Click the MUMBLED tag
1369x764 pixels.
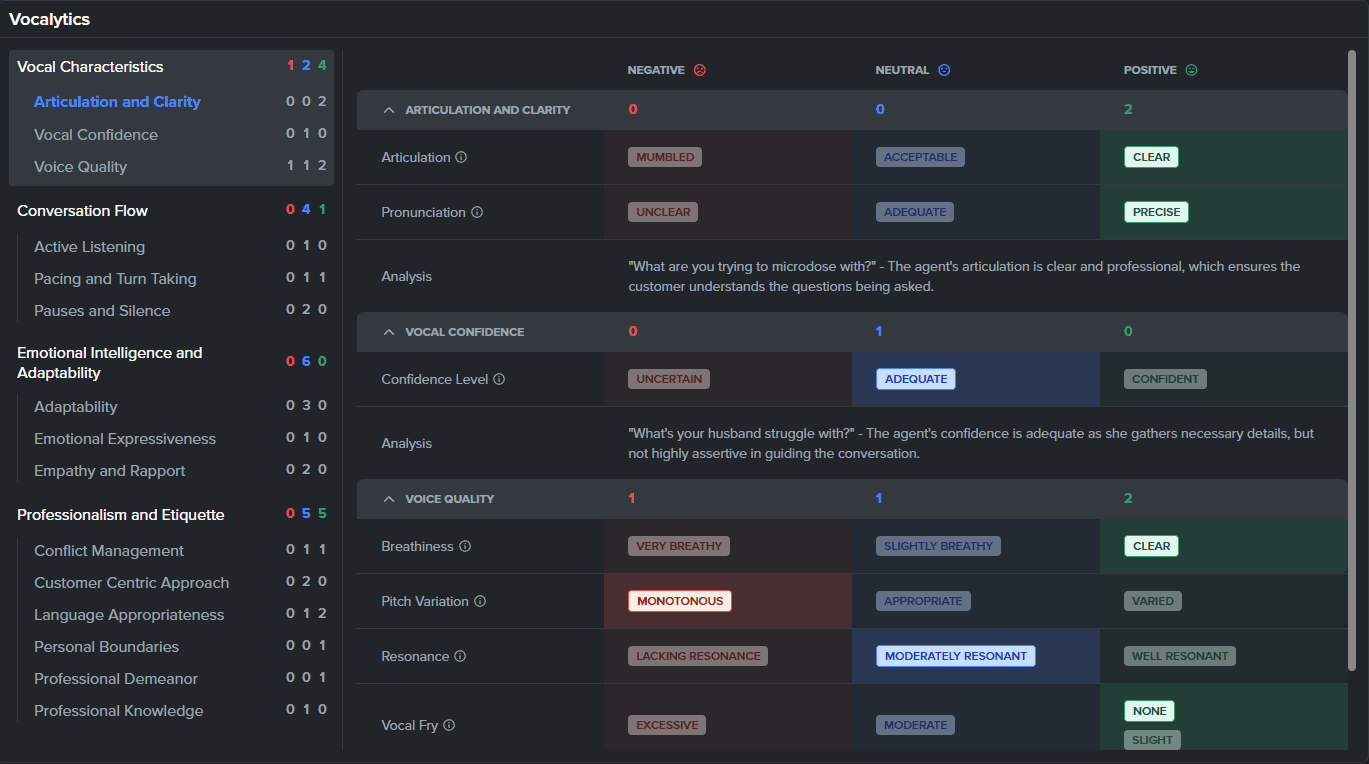pos(665,157)
